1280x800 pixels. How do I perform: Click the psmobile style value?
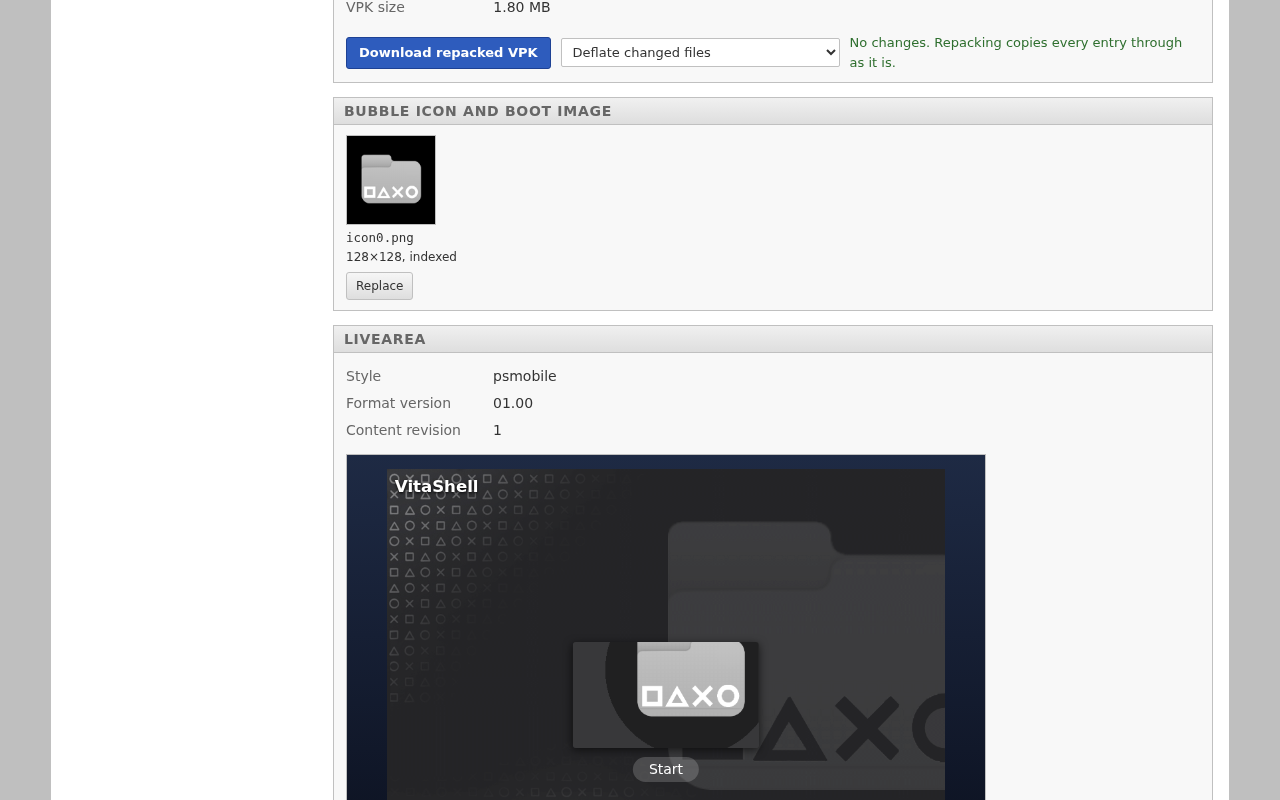pos(525,376)
